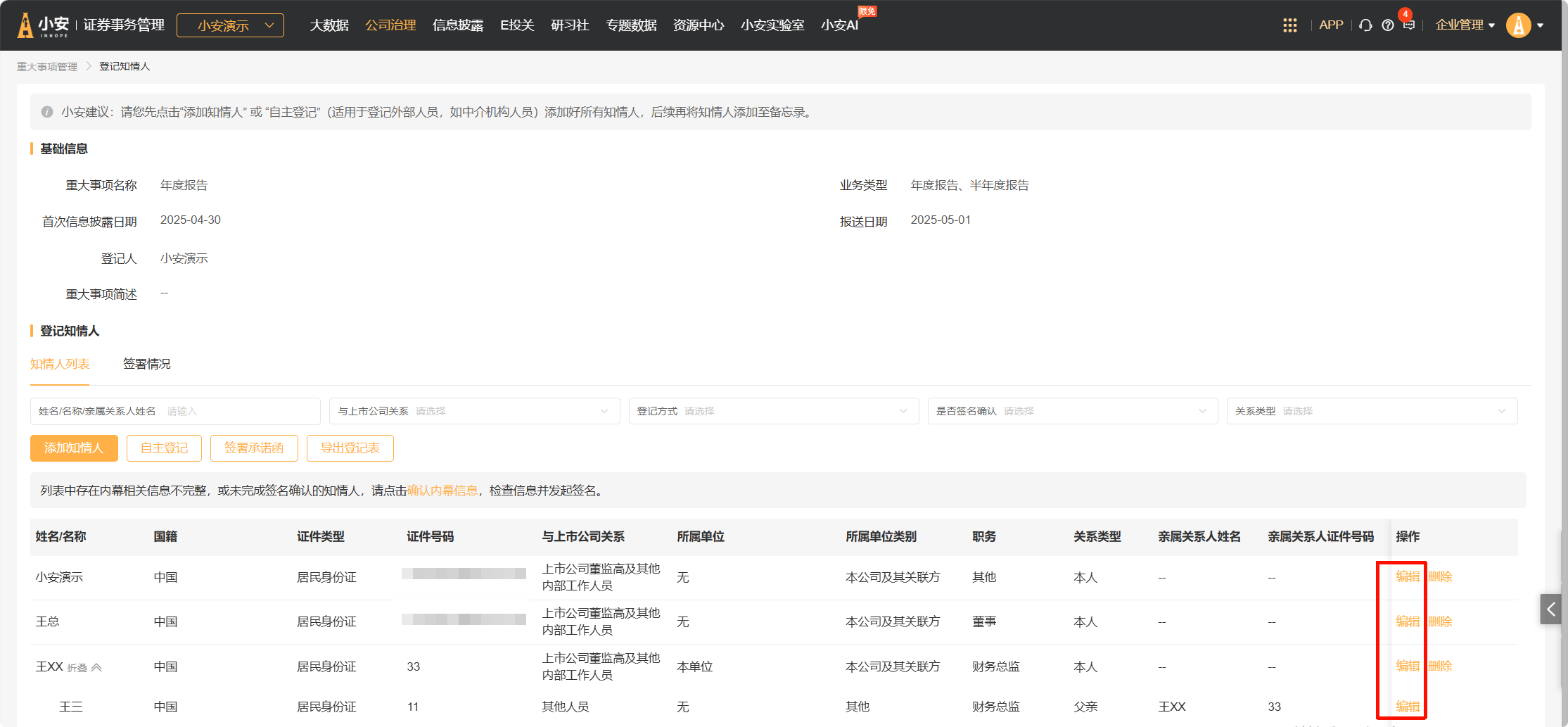
Task: Expand the 与上市公司关系 dropdown filter
Action: coord(474,411)
